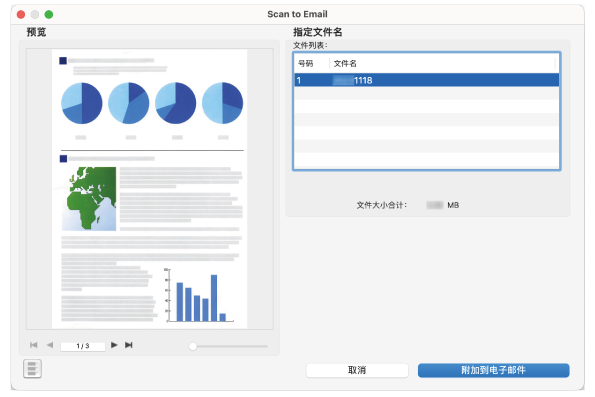Click the page number field 1/3
Screen dimensions: 595x397
coord(83,346)
